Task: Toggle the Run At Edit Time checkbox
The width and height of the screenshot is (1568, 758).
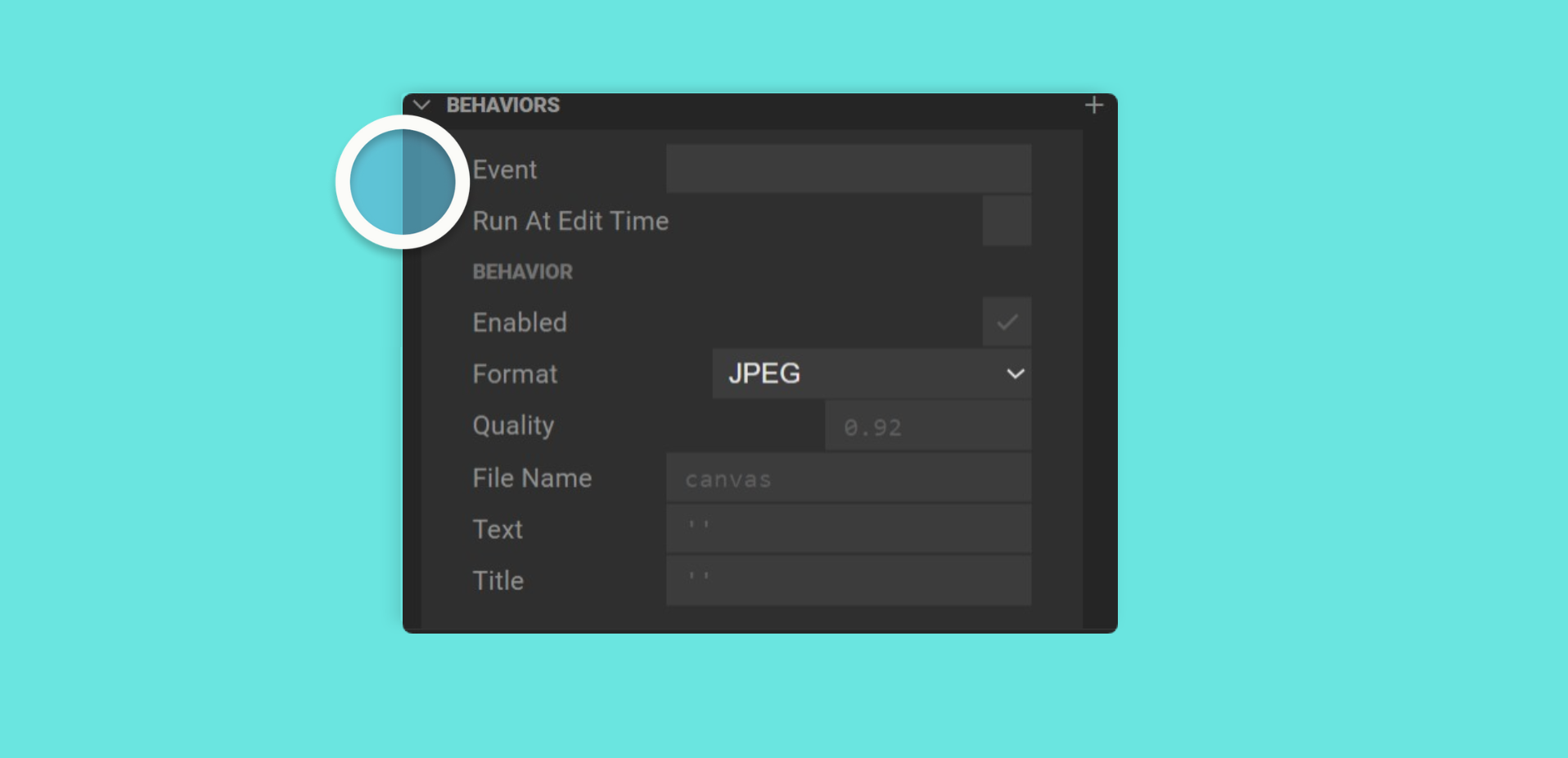Action: click(x=1007, y=221)
